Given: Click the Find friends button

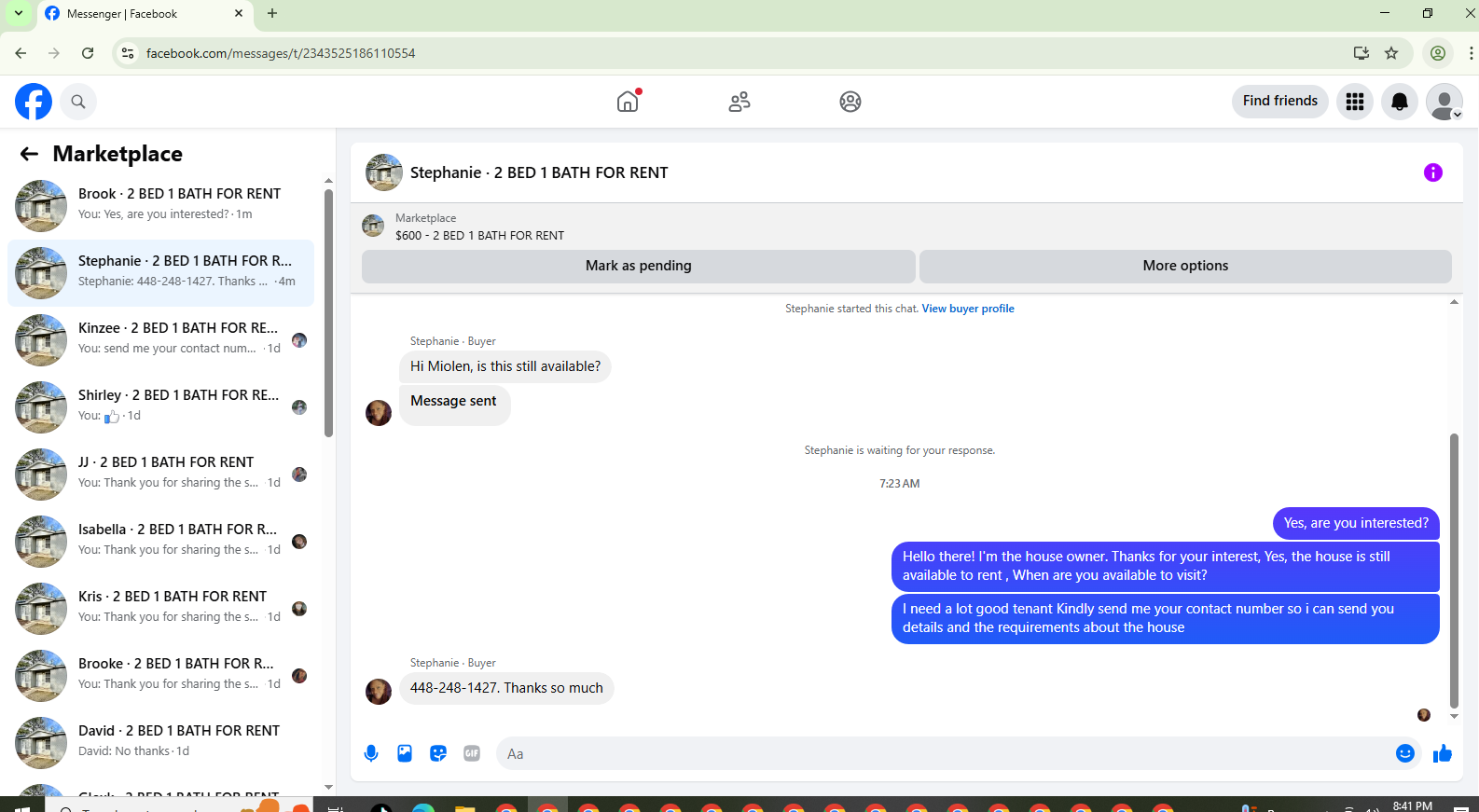Looking at the screenshot, I should (1279, 101).
